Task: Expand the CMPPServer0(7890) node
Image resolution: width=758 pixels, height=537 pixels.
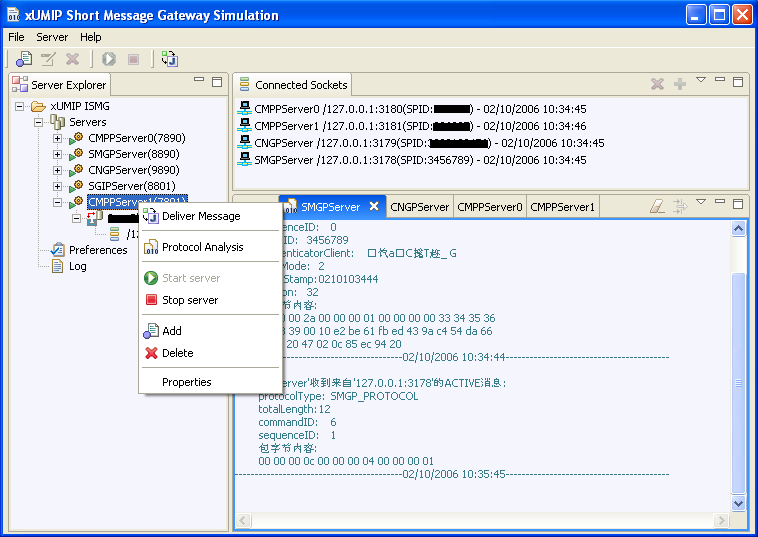Action: pos(57,138)
